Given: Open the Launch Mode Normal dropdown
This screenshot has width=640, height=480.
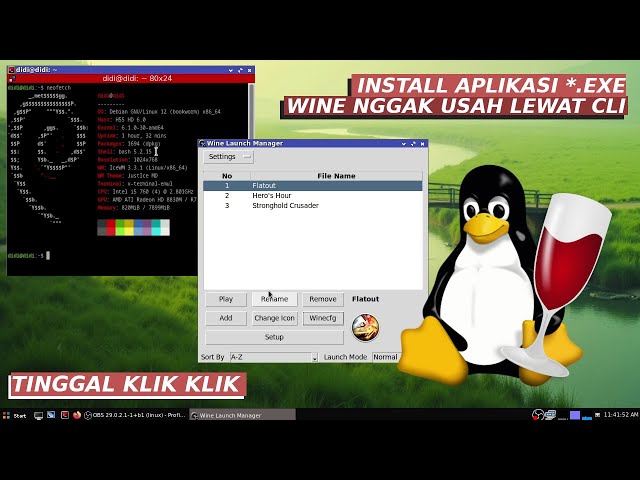Looking at the screenshot, I should pos(386,357).
